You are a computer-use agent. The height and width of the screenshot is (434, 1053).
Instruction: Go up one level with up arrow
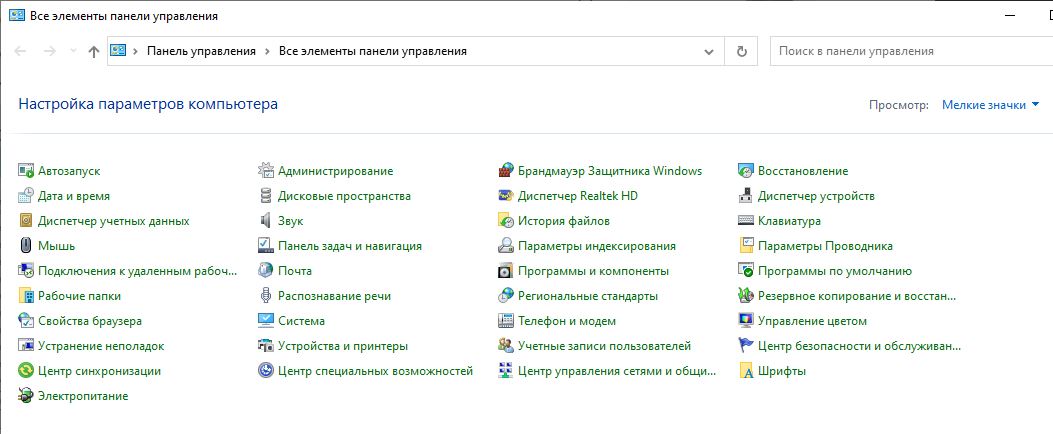[94, 51]
